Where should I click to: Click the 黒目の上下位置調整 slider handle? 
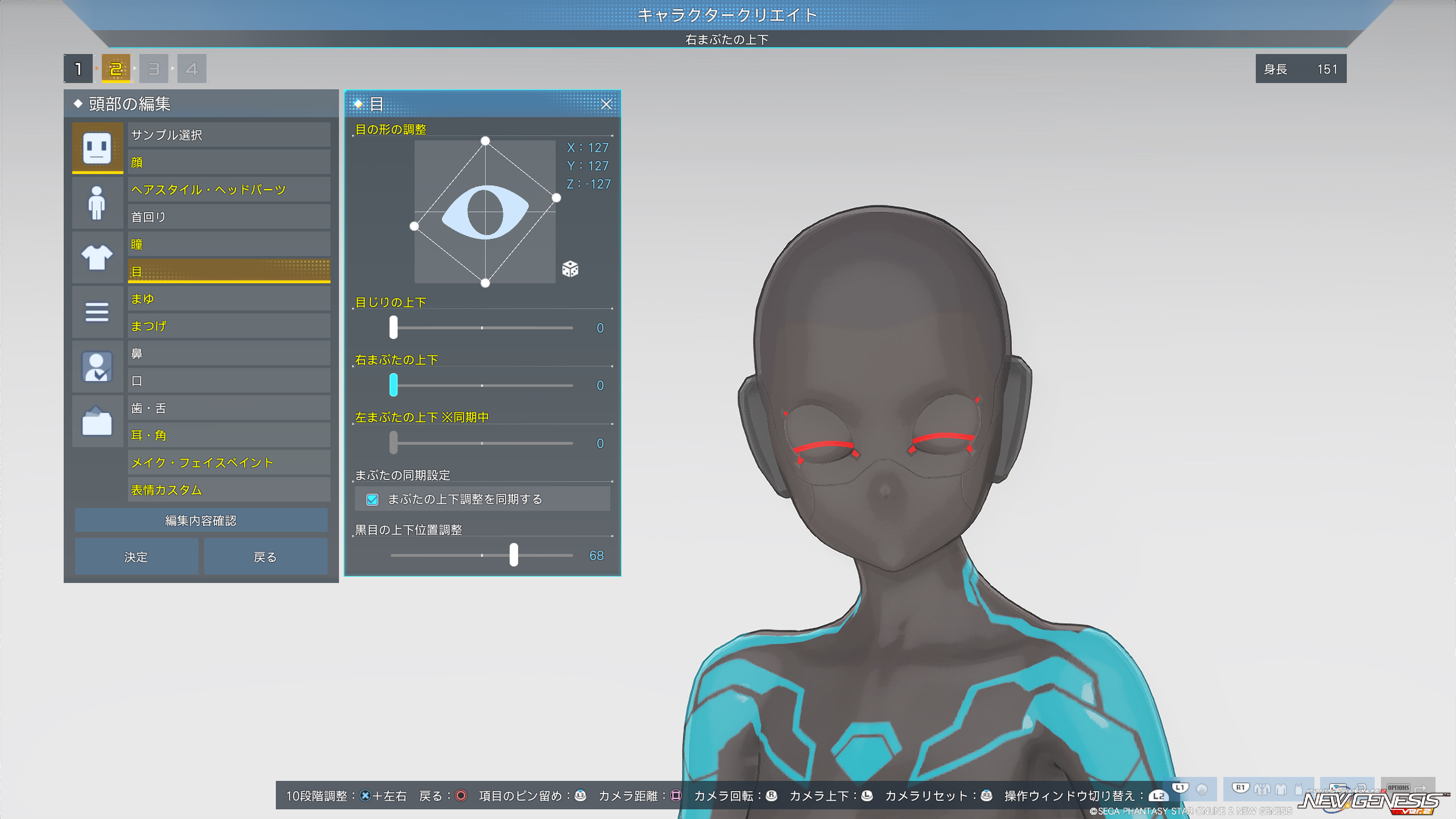[513, 555]
